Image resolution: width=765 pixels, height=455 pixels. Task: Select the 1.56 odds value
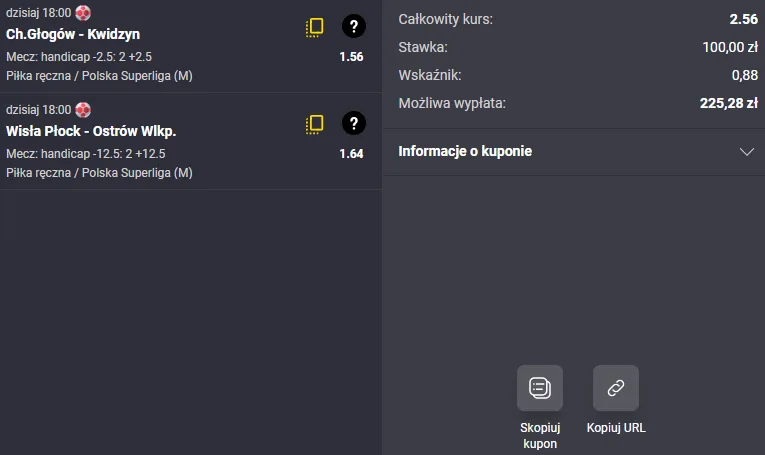point(351,57)
